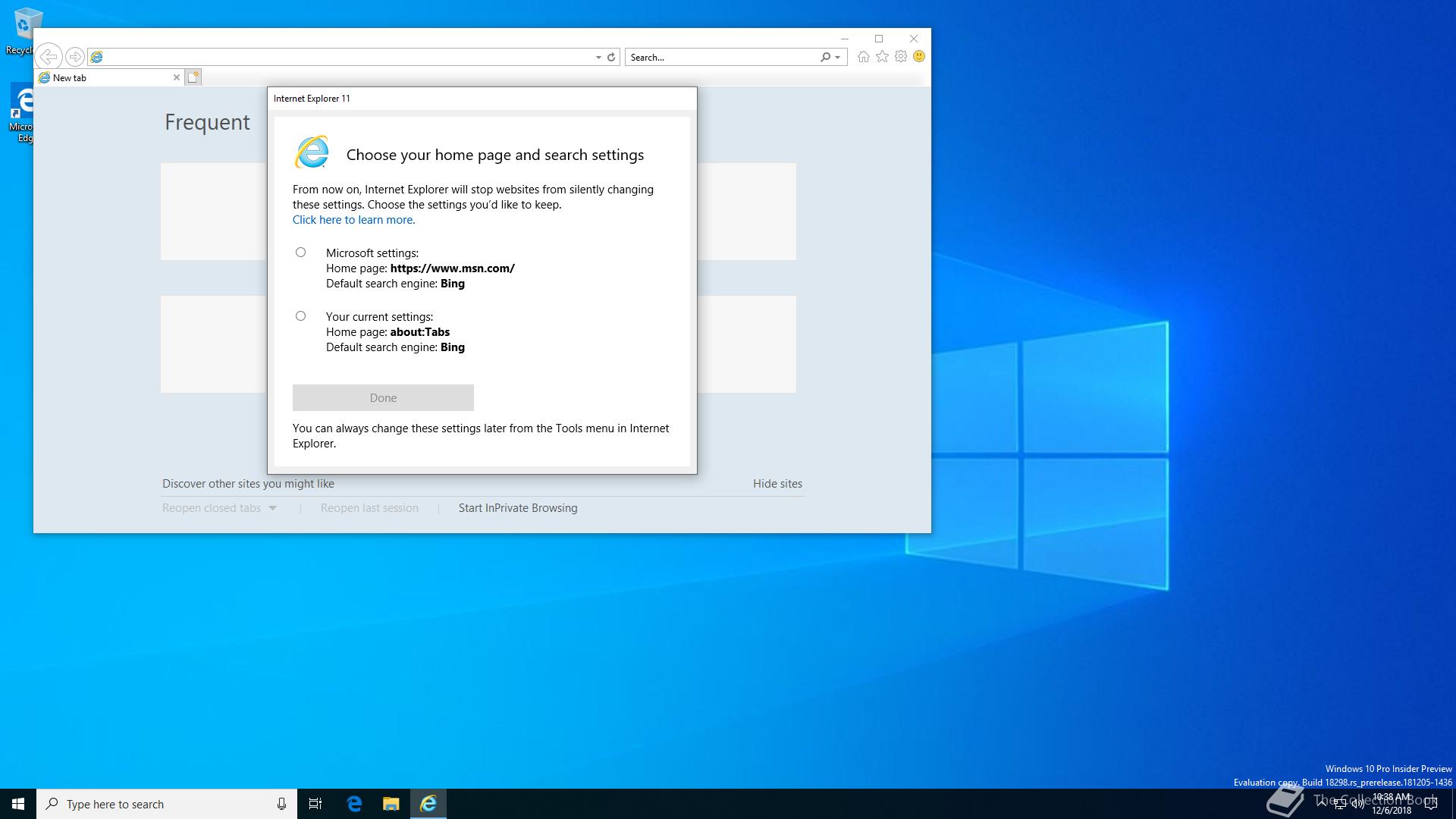1456x819 pixels.
Task: Open the Action Center notification icon
Action: [1431, 804]
